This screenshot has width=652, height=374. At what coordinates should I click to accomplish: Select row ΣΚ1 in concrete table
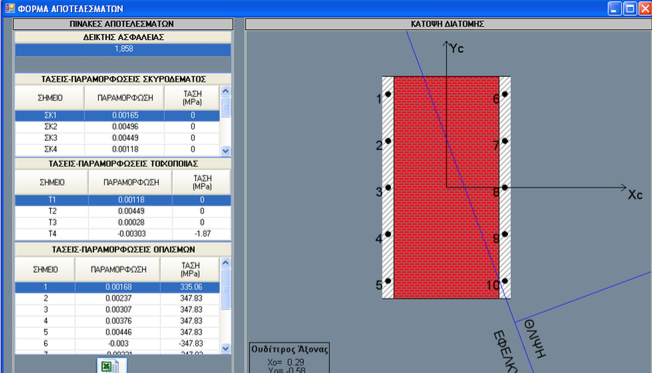click(117, 116)
